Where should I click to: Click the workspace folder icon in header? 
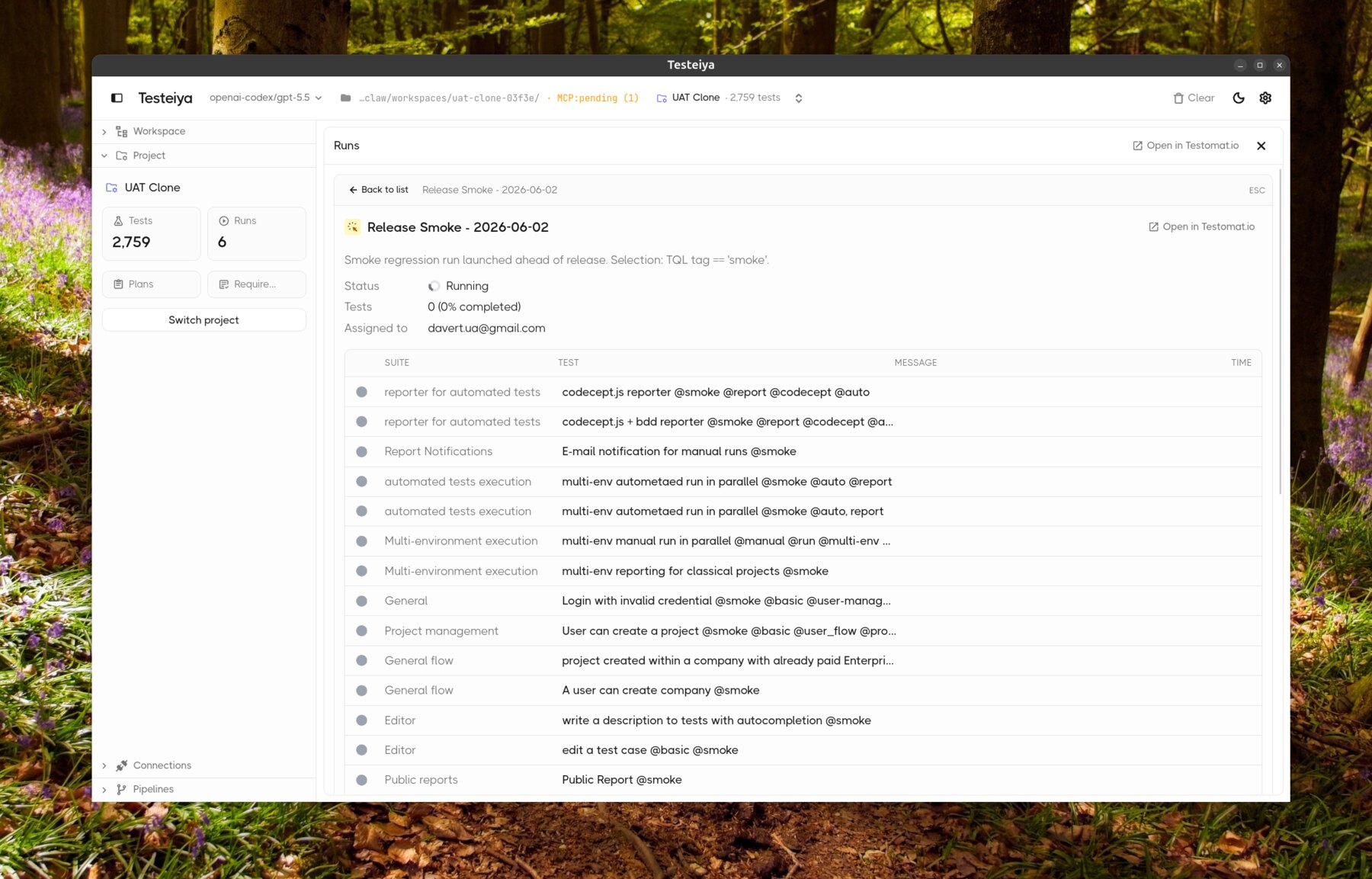[x=345, y=98]
